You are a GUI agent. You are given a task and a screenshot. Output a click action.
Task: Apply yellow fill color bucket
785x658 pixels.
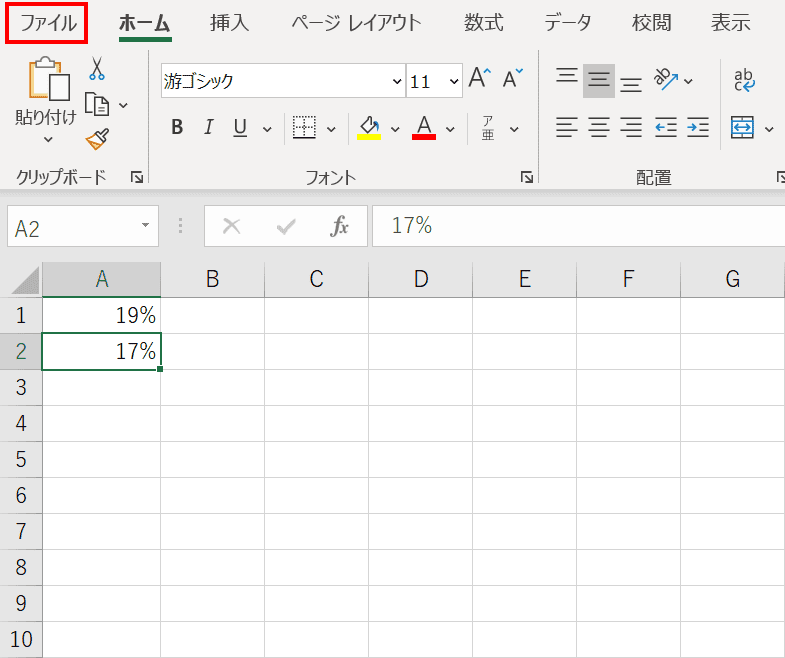[369, 128]
